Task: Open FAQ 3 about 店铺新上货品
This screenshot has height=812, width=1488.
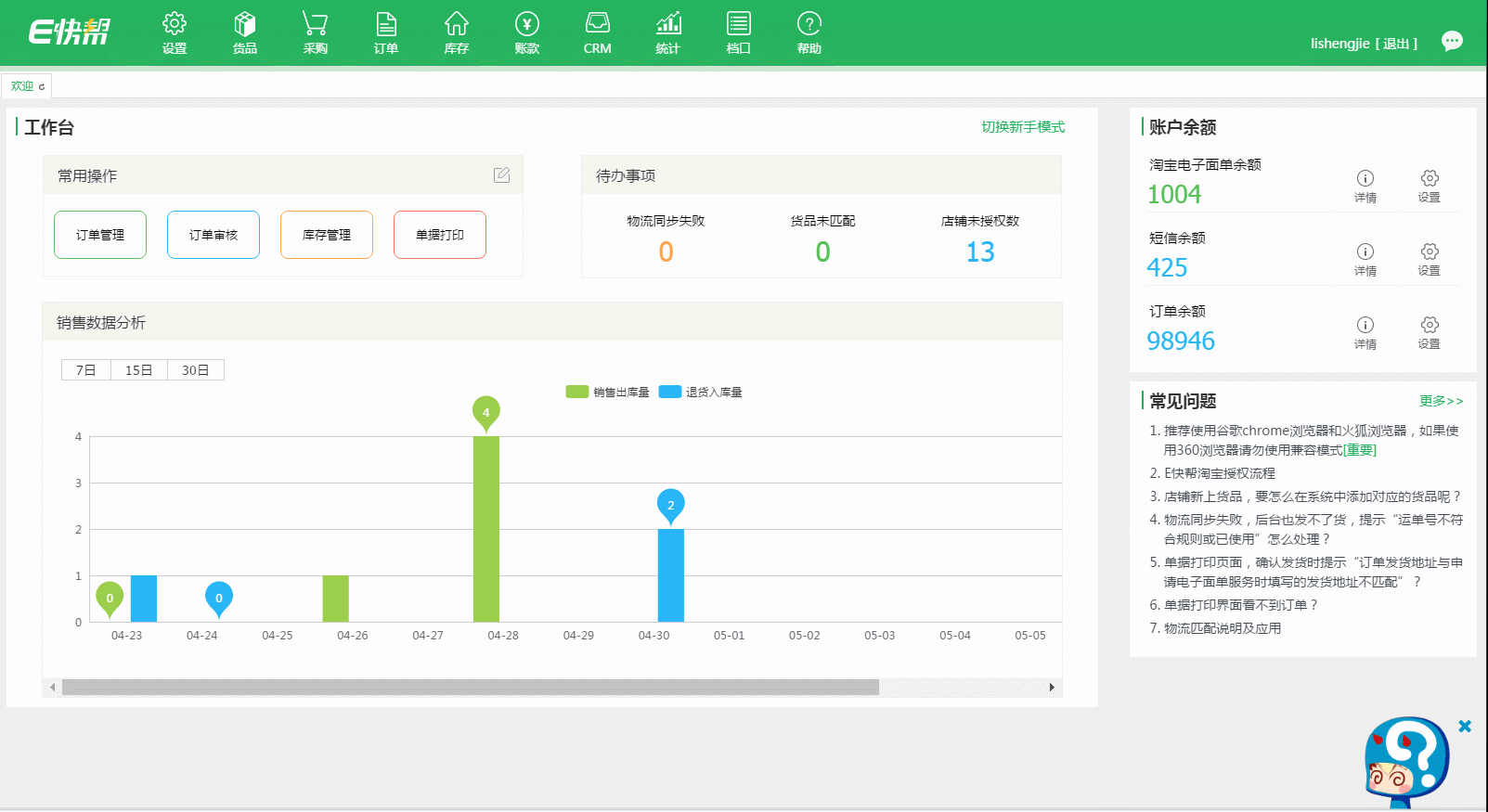Action: 1311,496
